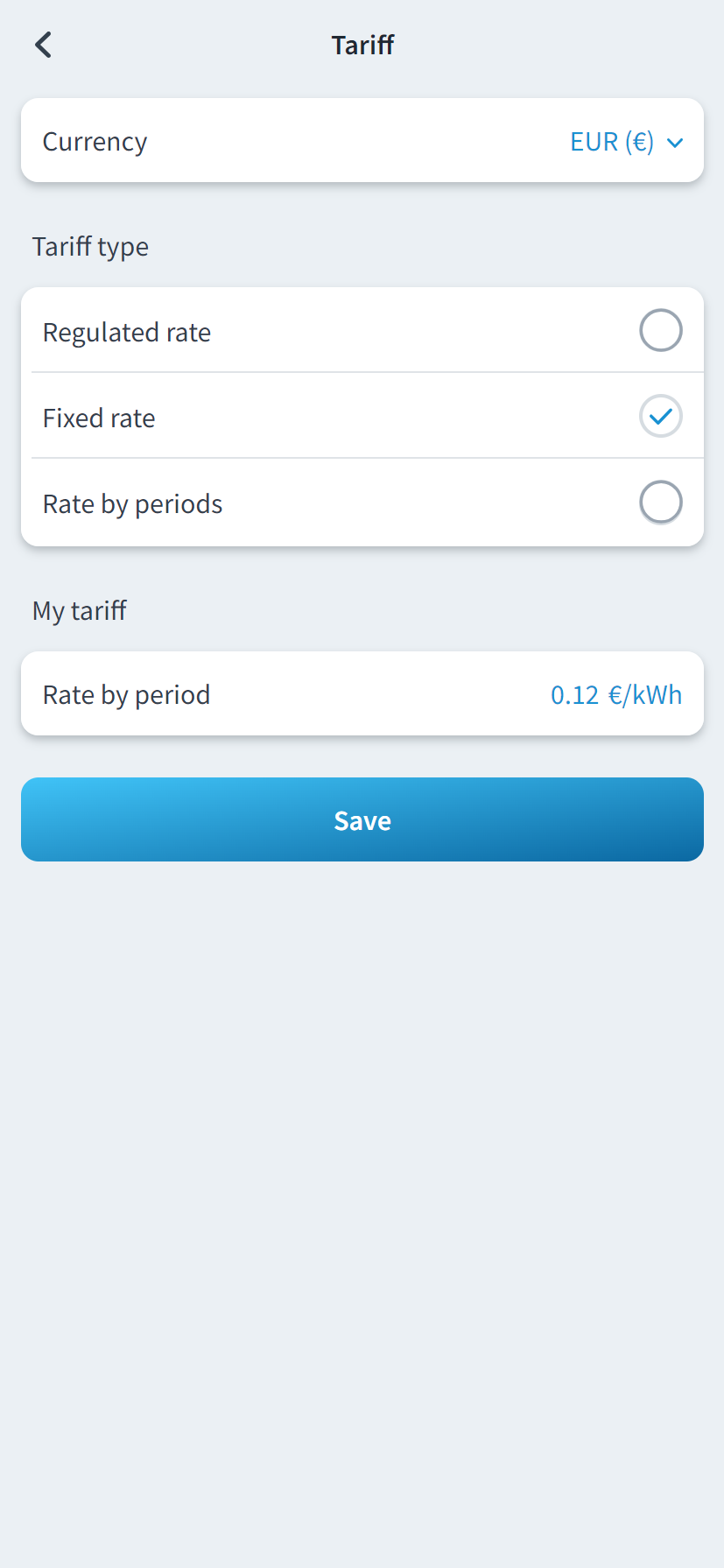The width and height of the screenshot is (724, 1568).
Task: Select the Rate by periods radio button
Action: tap(660, 503)
